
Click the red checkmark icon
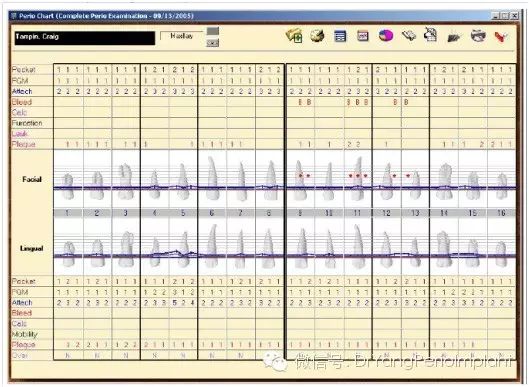tap(501, 36)
